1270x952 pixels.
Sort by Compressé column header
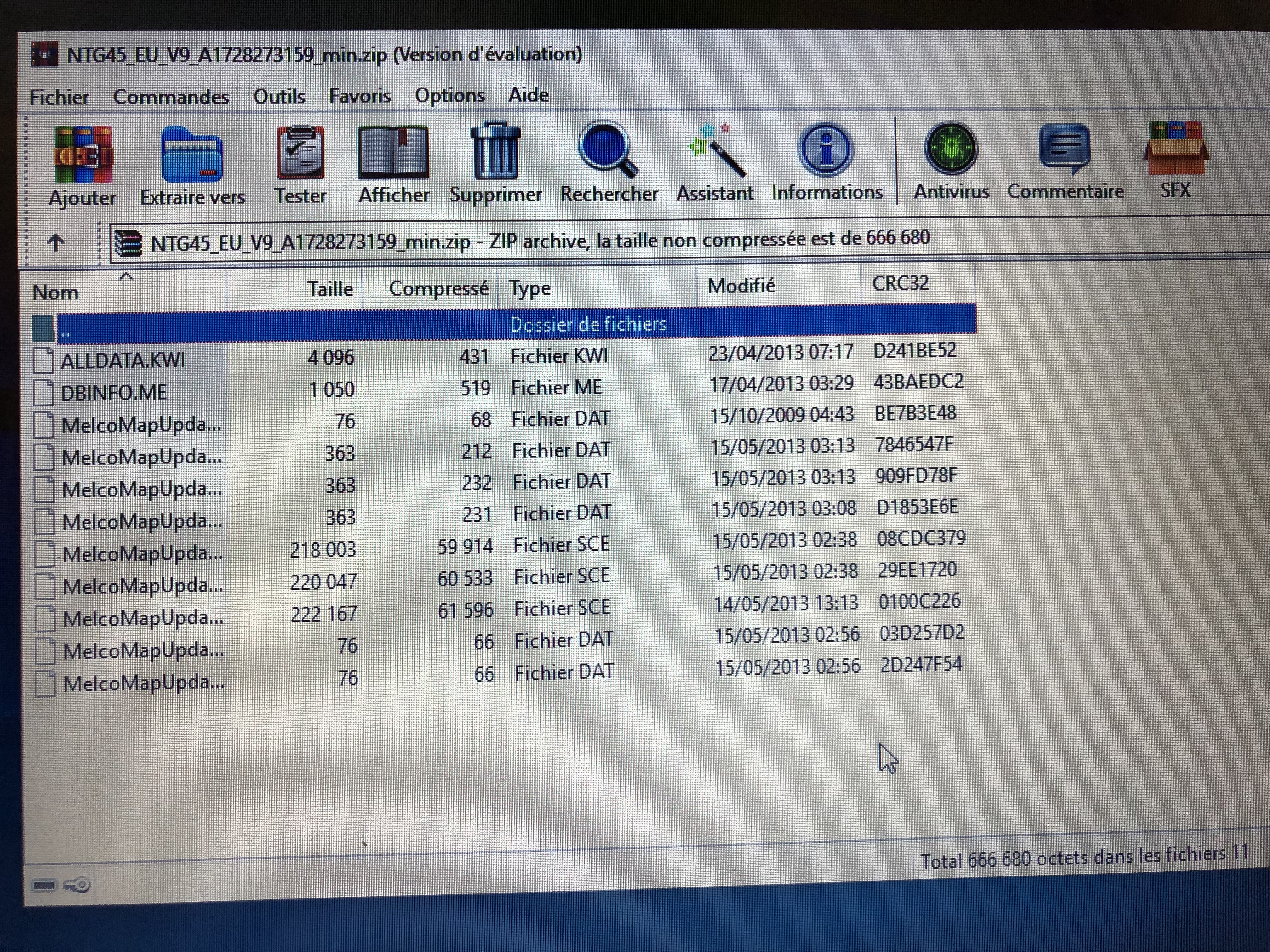pyautogui.click(x=431, y=287)
